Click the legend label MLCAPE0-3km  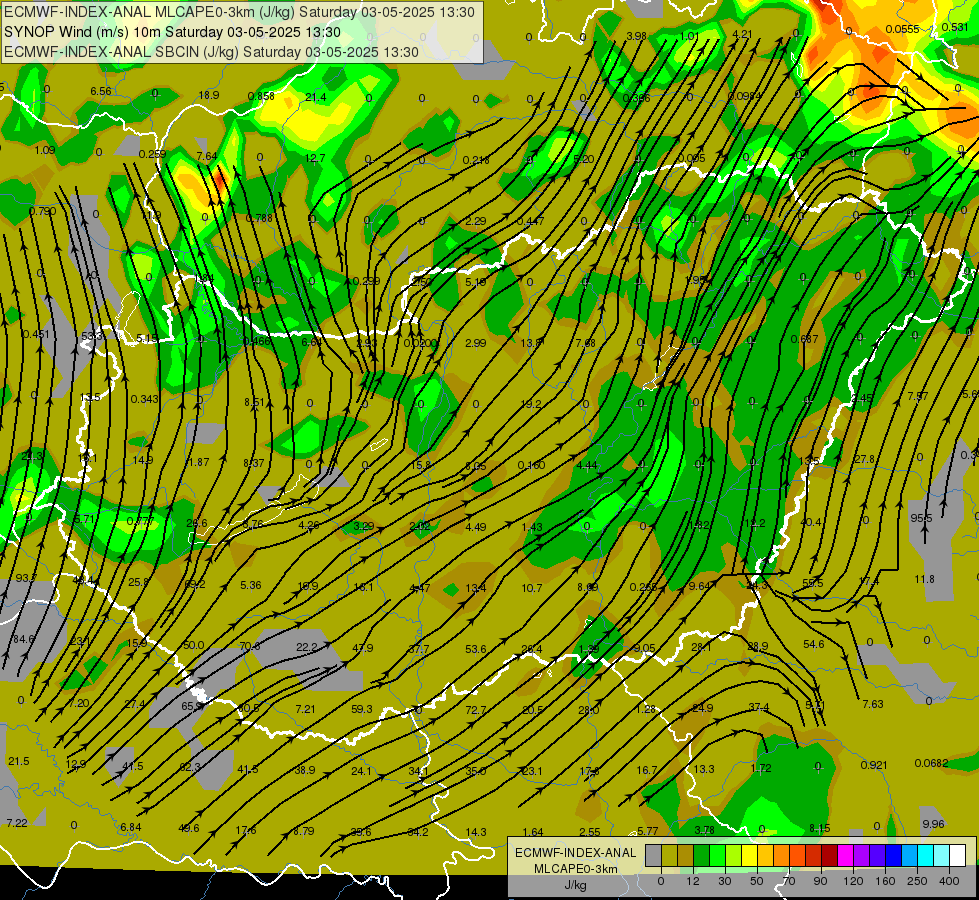click(x=575, y=869)
